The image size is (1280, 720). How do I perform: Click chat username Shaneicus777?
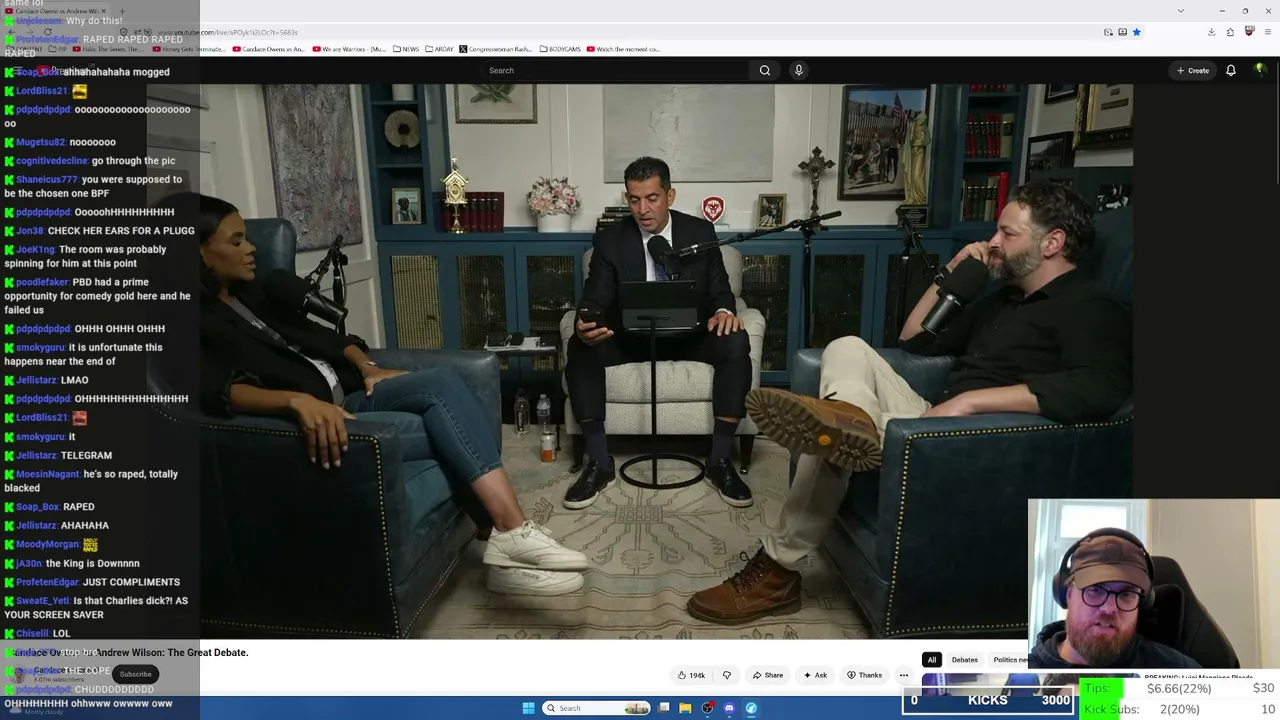(x=47, y=179)
